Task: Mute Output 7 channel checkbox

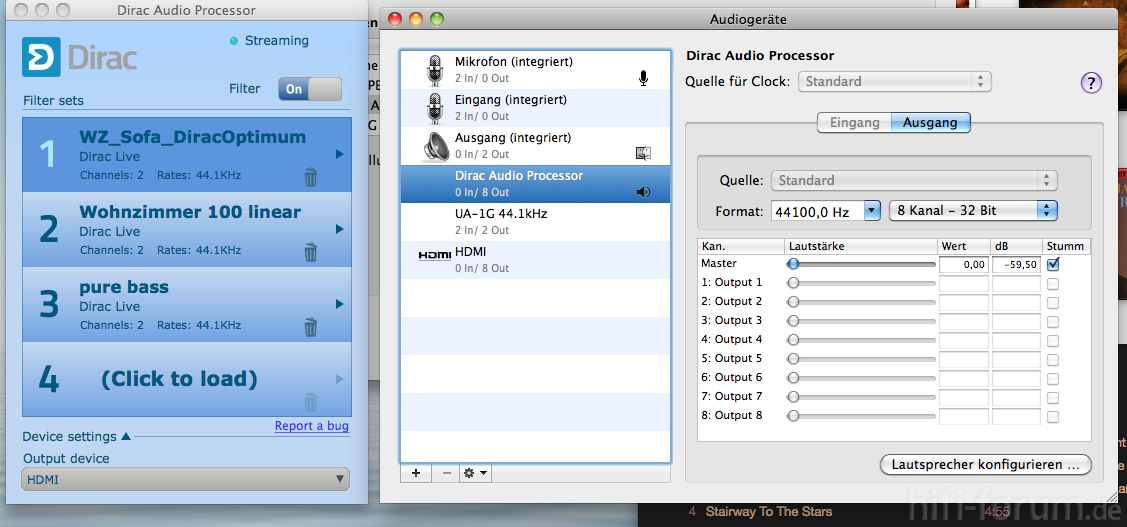Action: [1053, 398]
